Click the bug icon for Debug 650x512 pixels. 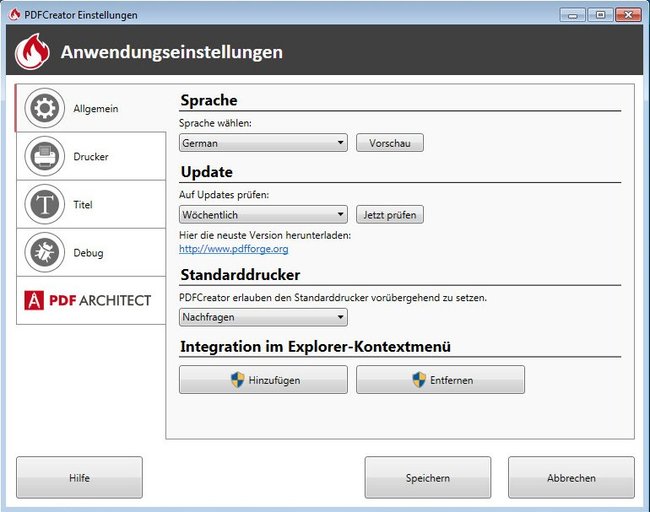(x=45, y=252)
